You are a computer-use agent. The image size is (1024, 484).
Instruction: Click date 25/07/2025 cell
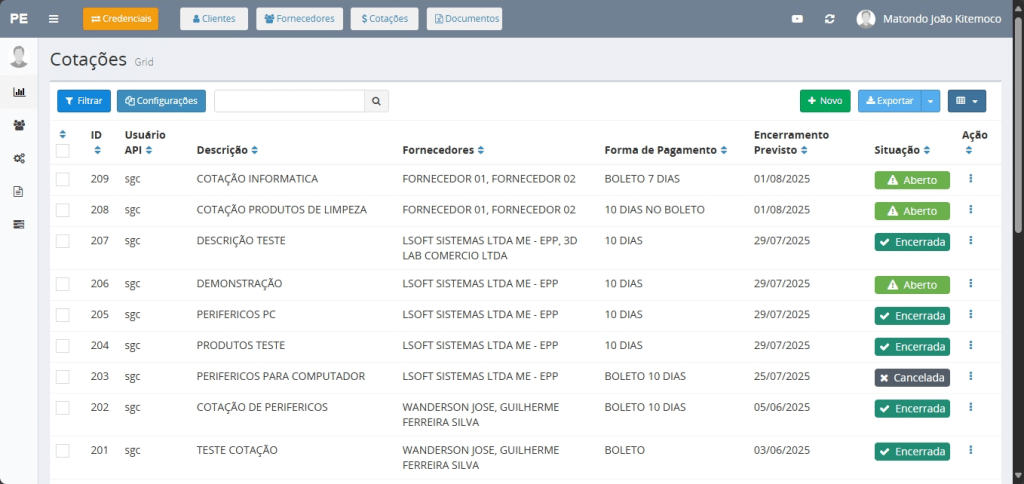click(782, 376)
